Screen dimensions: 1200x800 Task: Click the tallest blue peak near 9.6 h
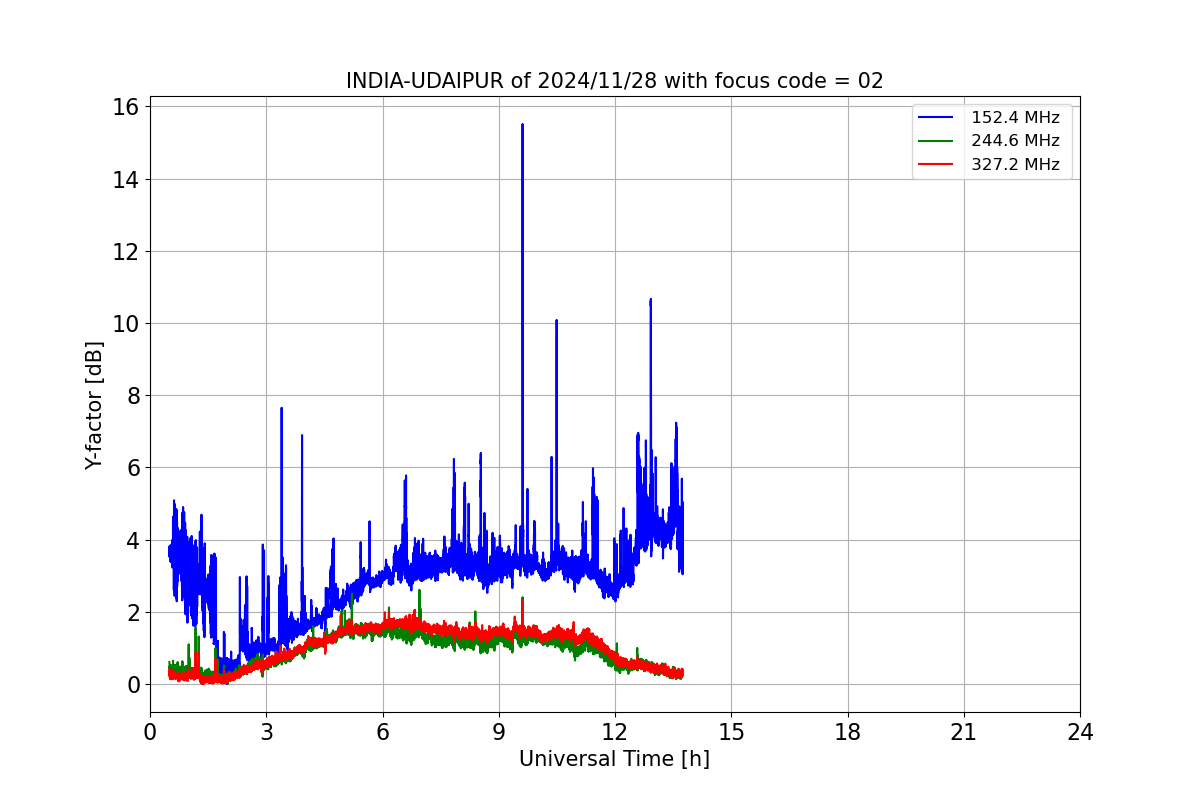pyautogui.click(x=522, y=126)
